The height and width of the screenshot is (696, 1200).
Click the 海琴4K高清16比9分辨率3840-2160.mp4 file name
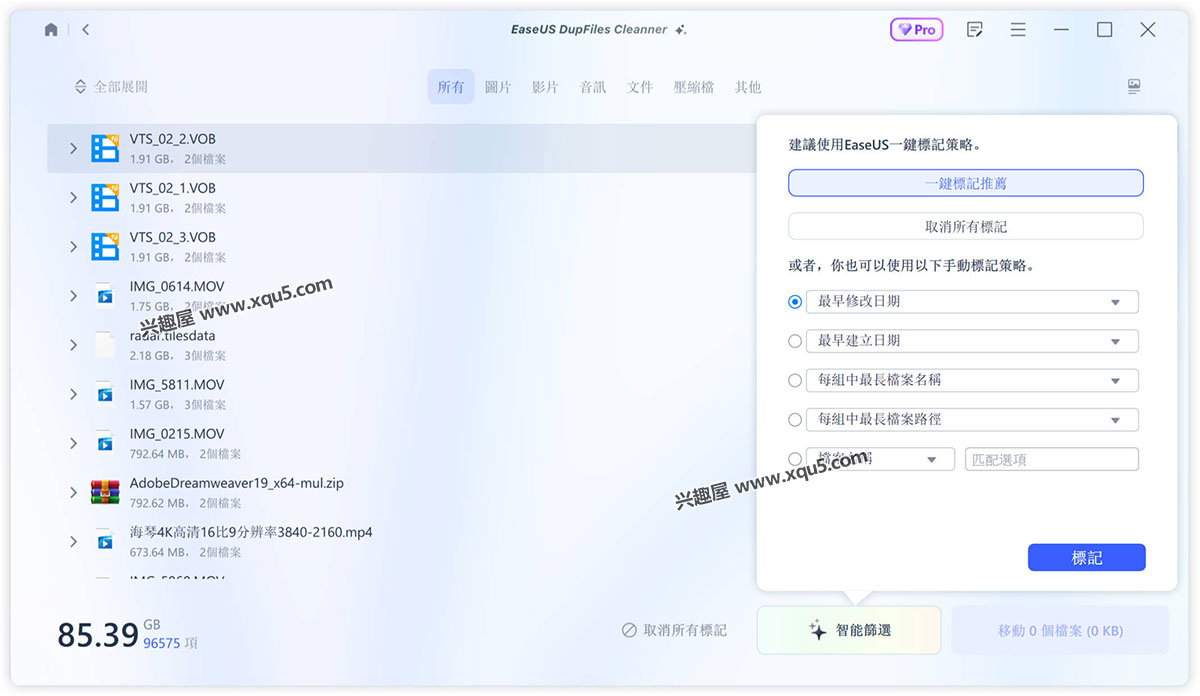(251, 532)
